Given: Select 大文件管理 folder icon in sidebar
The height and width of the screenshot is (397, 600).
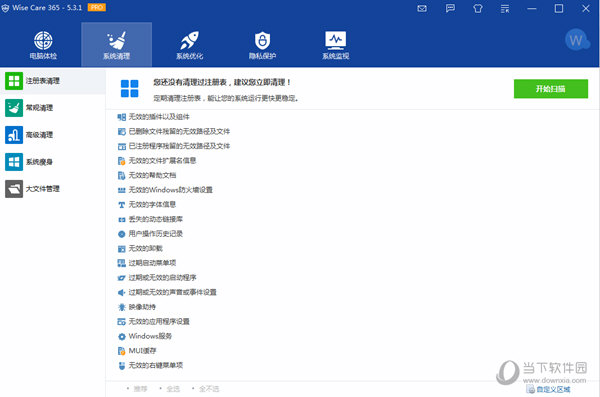Looking at the screenshot, I should (x=14, y=189).
